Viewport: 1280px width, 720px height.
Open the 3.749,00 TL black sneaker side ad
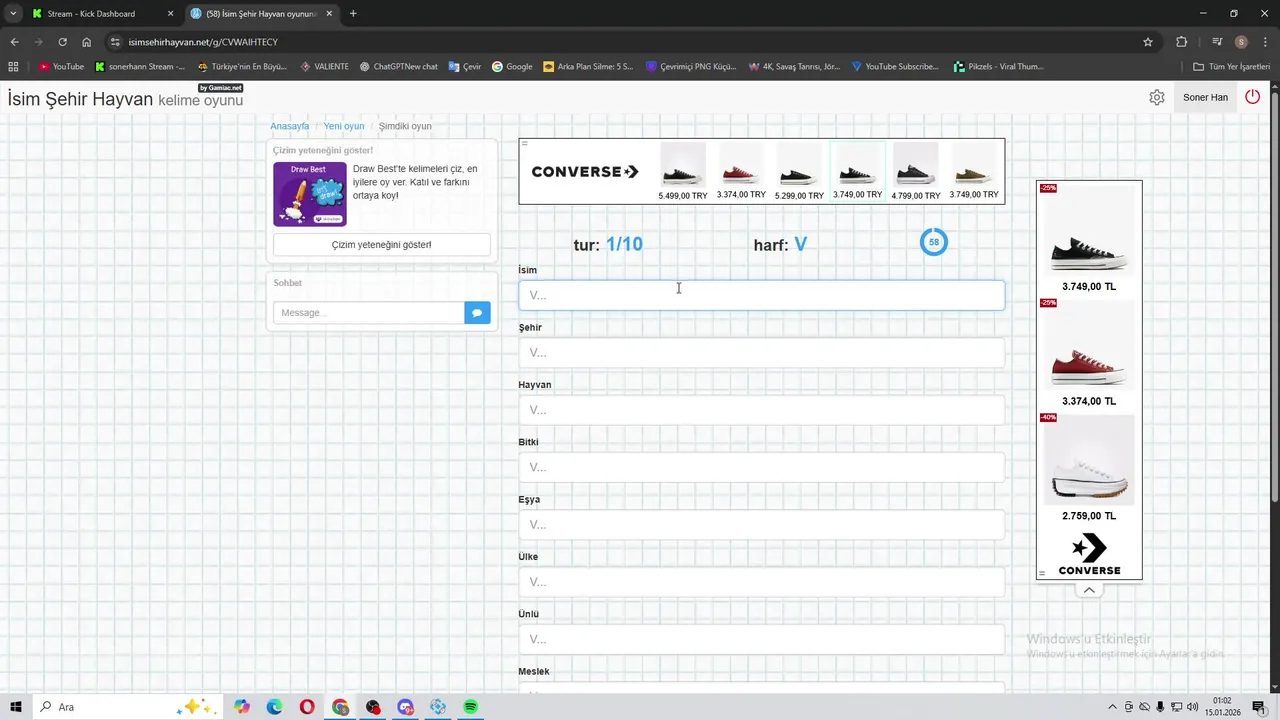tap(1089, 238)
